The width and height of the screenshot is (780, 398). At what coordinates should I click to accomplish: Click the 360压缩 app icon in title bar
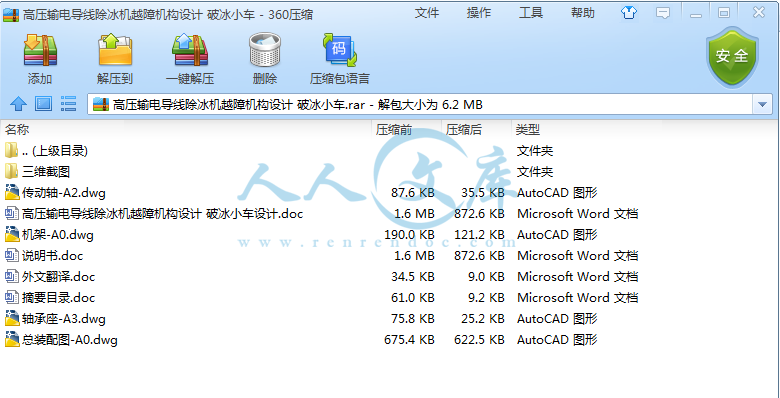[x=10, y=14]
